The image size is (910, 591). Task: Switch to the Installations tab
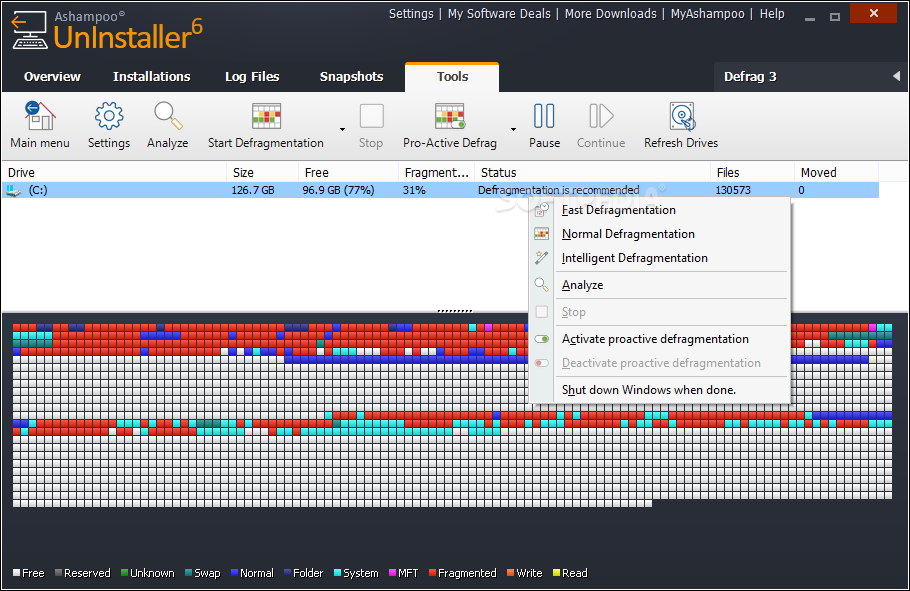[x=151, y=77]
